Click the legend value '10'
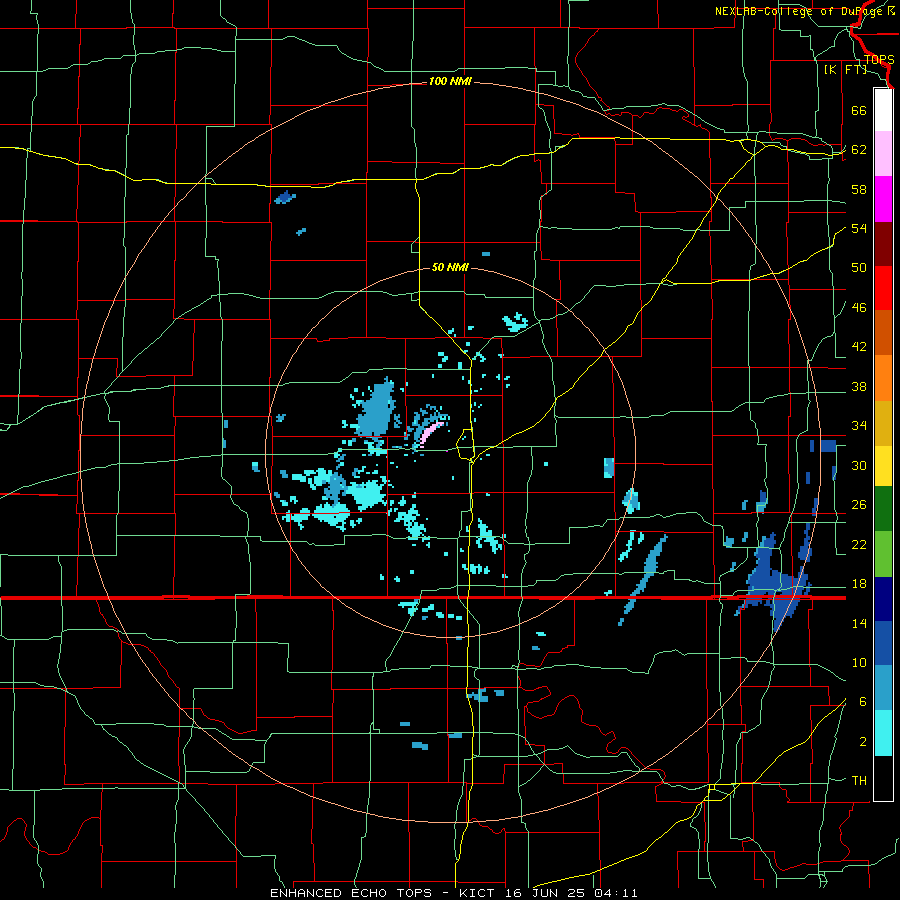Screen dimensions: 900x900 pos(859,663)
